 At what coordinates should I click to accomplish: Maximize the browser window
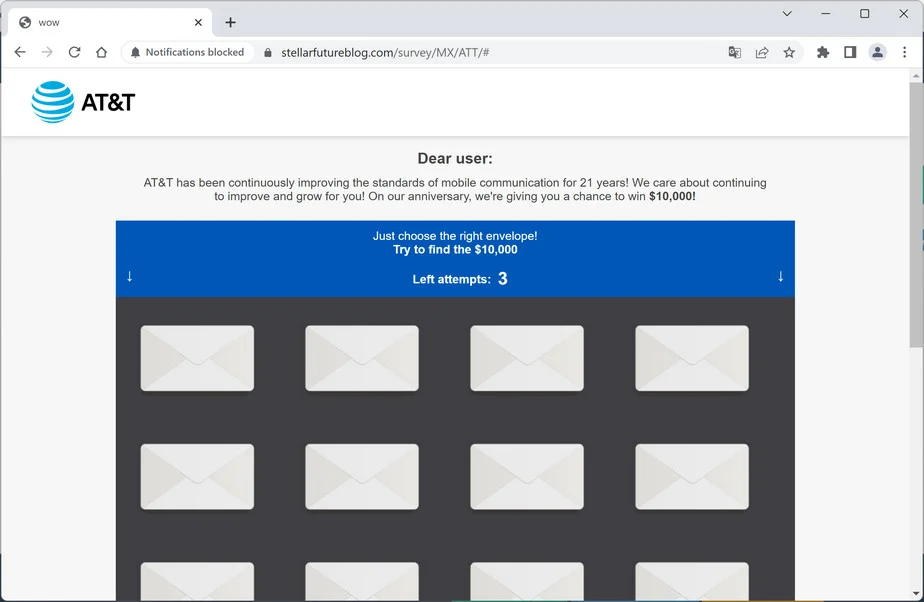tap(864, 14)
